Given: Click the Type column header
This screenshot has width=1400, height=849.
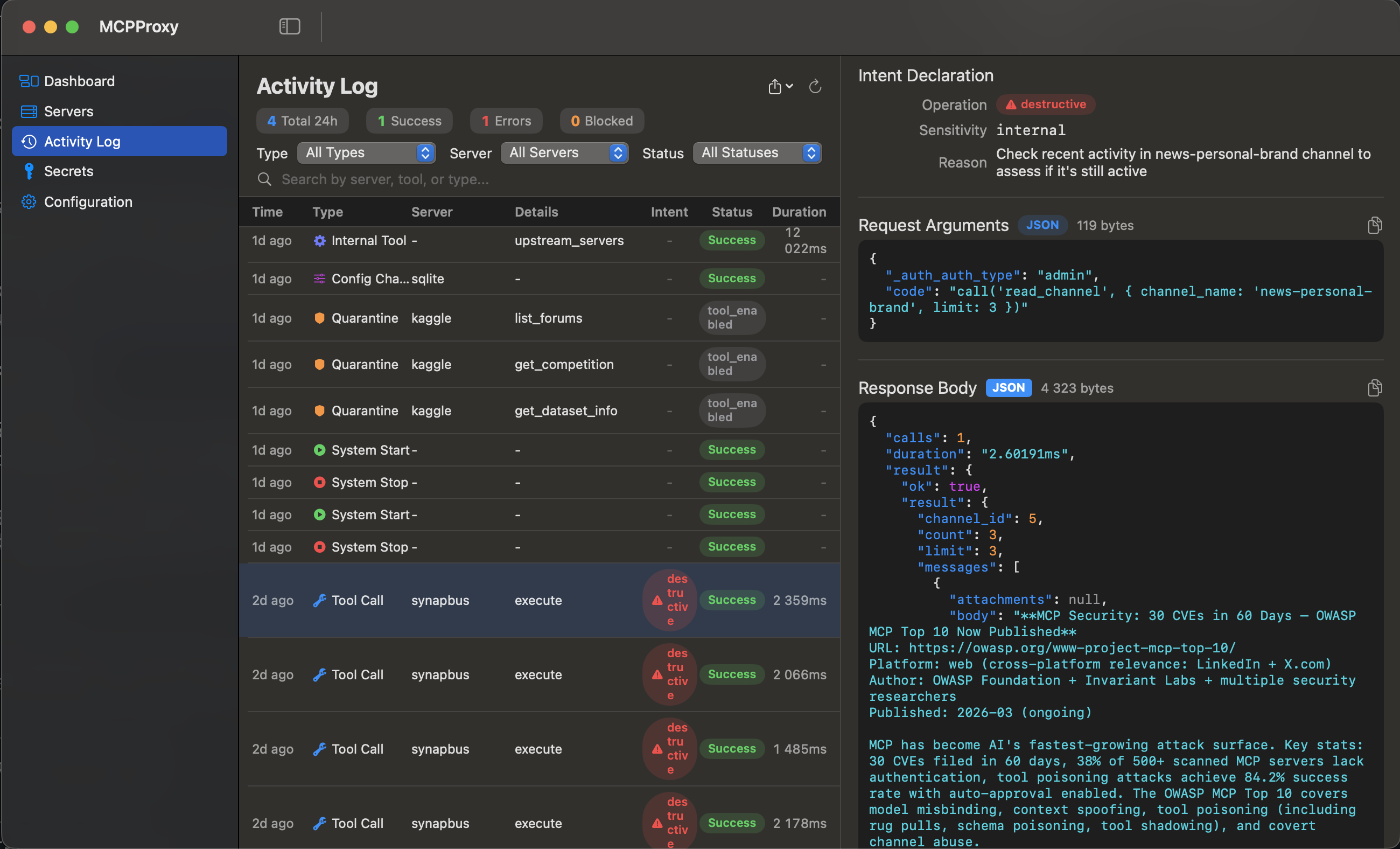Looking at the screenshot, I should click(x=328, y=212).
